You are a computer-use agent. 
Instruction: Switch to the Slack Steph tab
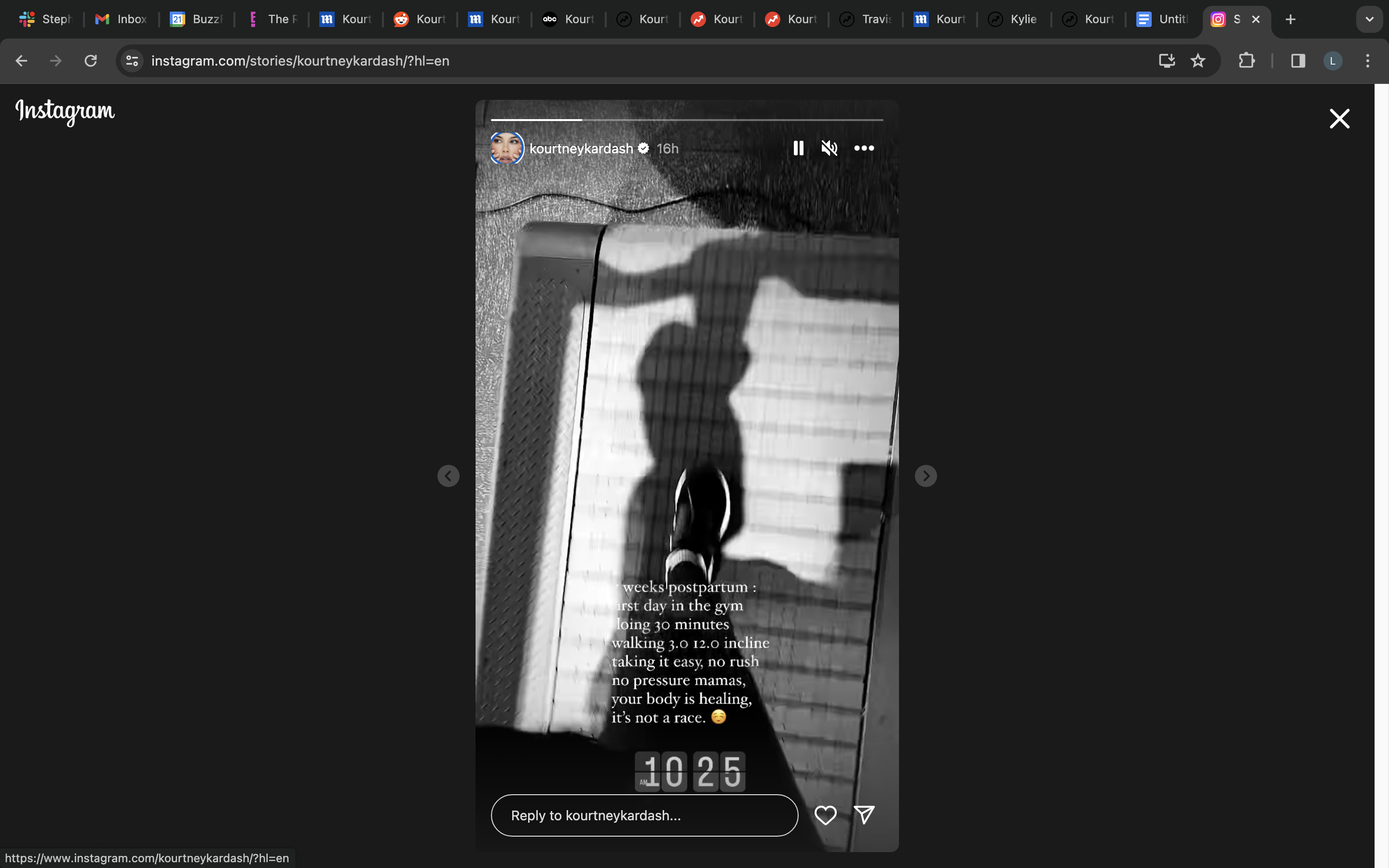(46, 19)
